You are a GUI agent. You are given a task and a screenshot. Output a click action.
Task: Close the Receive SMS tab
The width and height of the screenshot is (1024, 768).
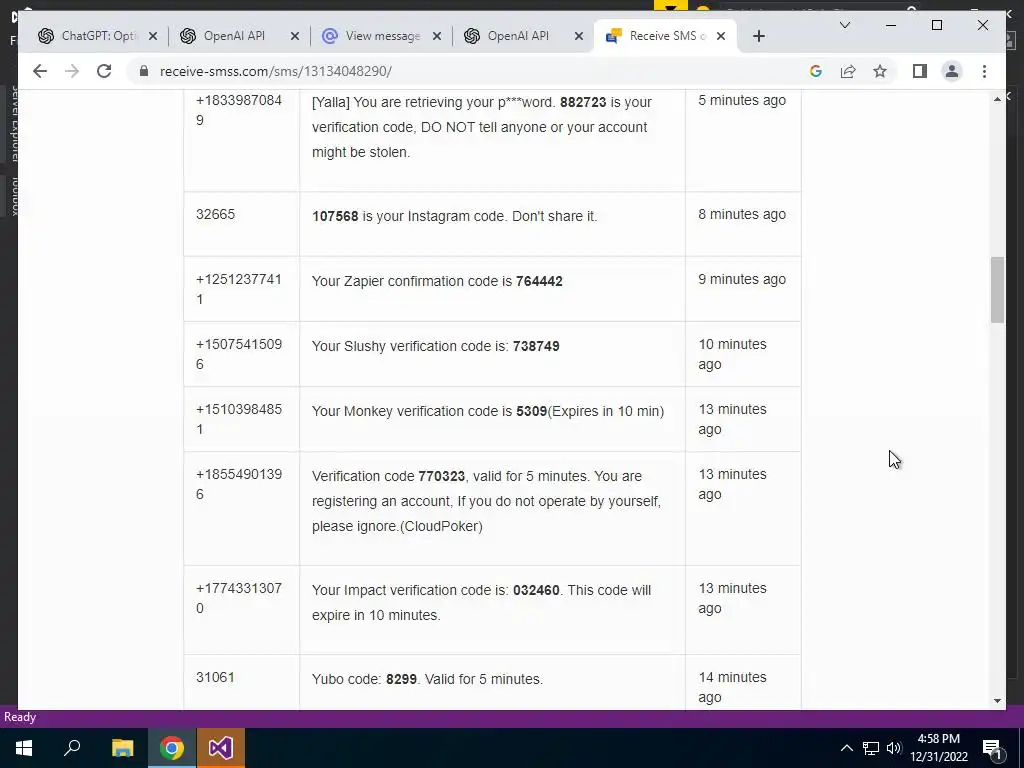pos(721,36)
